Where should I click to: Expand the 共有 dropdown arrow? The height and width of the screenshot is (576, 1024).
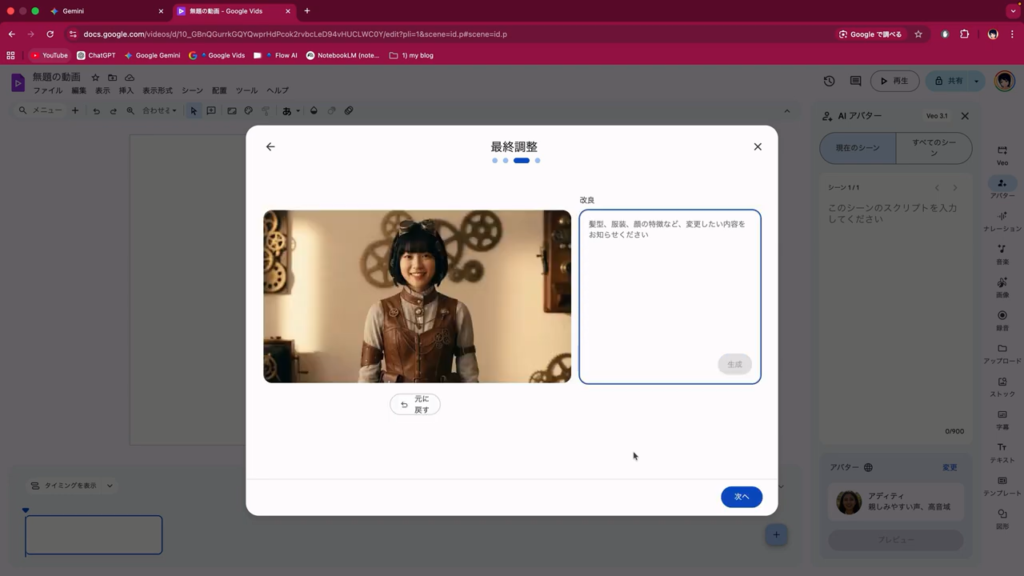(x=977, y=81)
